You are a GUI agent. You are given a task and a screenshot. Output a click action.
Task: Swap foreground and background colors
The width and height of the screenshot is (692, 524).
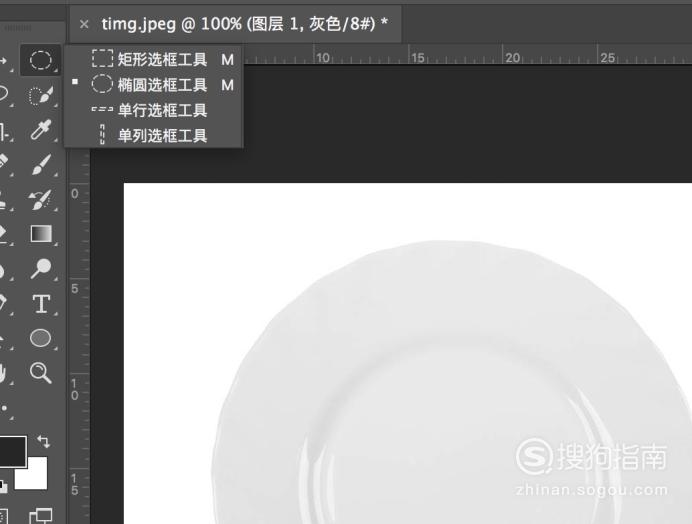(43, 441)
